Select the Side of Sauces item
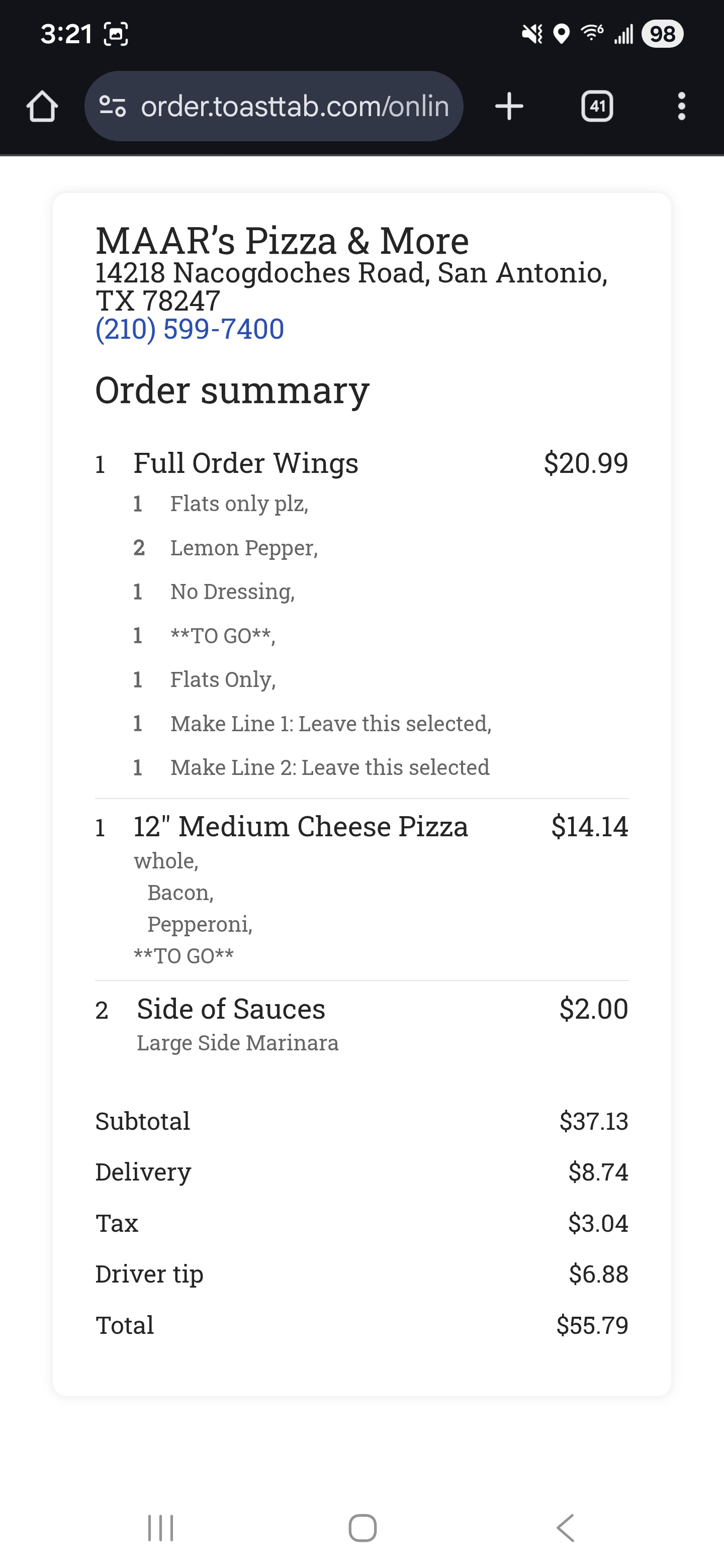This screenshot has width=724, height=1568. click(x=231, y=1009)
